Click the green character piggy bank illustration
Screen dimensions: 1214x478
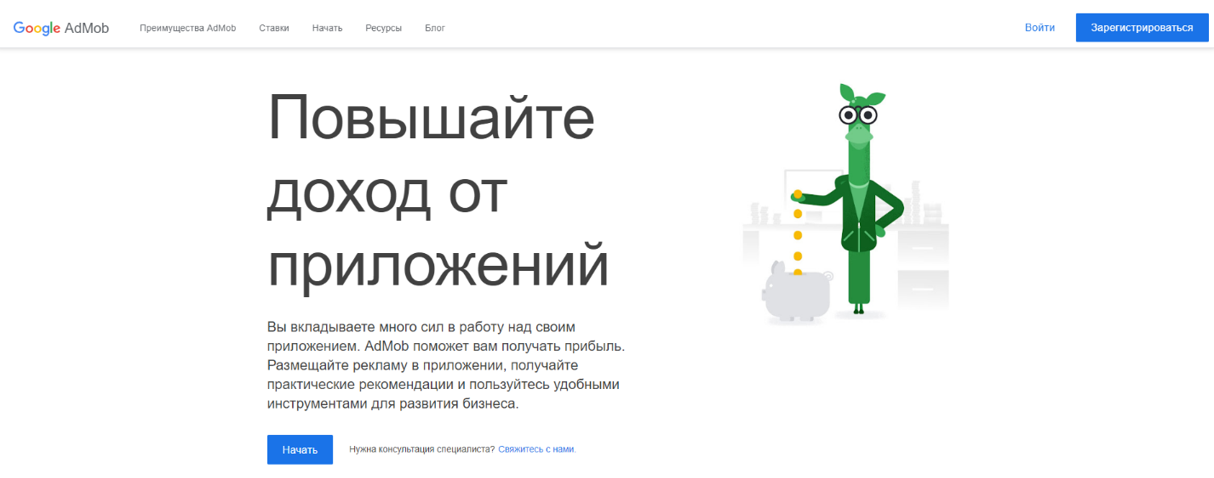[846, 203]
